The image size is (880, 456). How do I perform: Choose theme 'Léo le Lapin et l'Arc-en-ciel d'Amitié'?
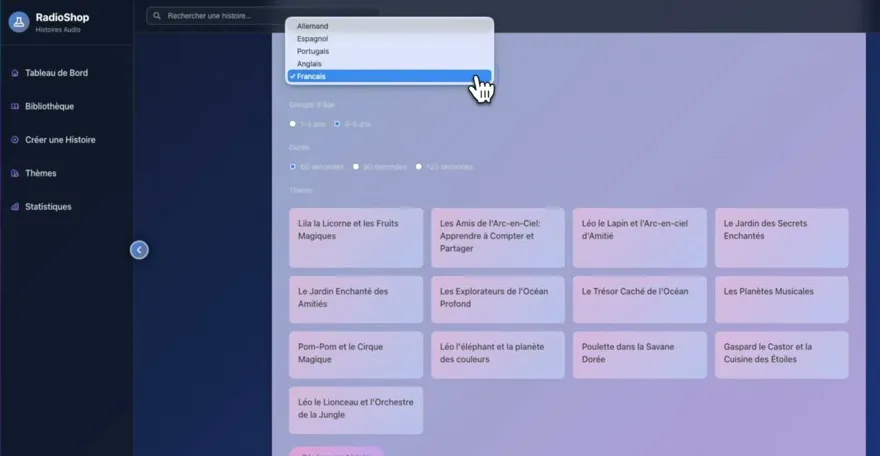(640, 238)
